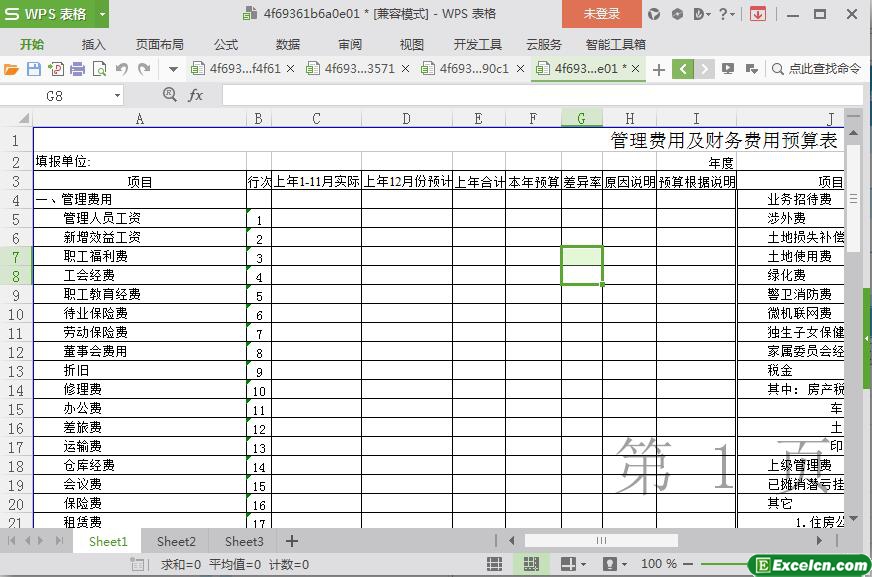Add a new document tab with plus
The width and height of the screenshot is (872, 577).
point(658,69)
